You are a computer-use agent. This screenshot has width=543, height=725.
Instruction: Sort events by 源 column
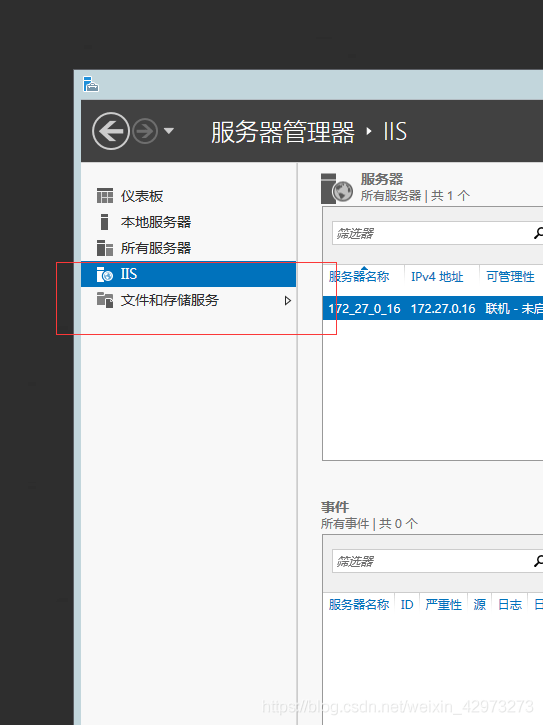click(x=480, y=604)
